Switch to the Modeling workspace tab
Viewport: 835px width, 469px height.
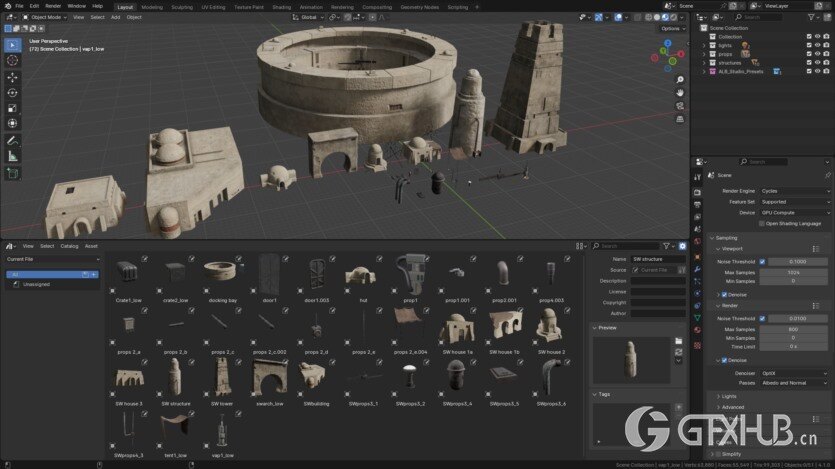[x=152, y=7]
